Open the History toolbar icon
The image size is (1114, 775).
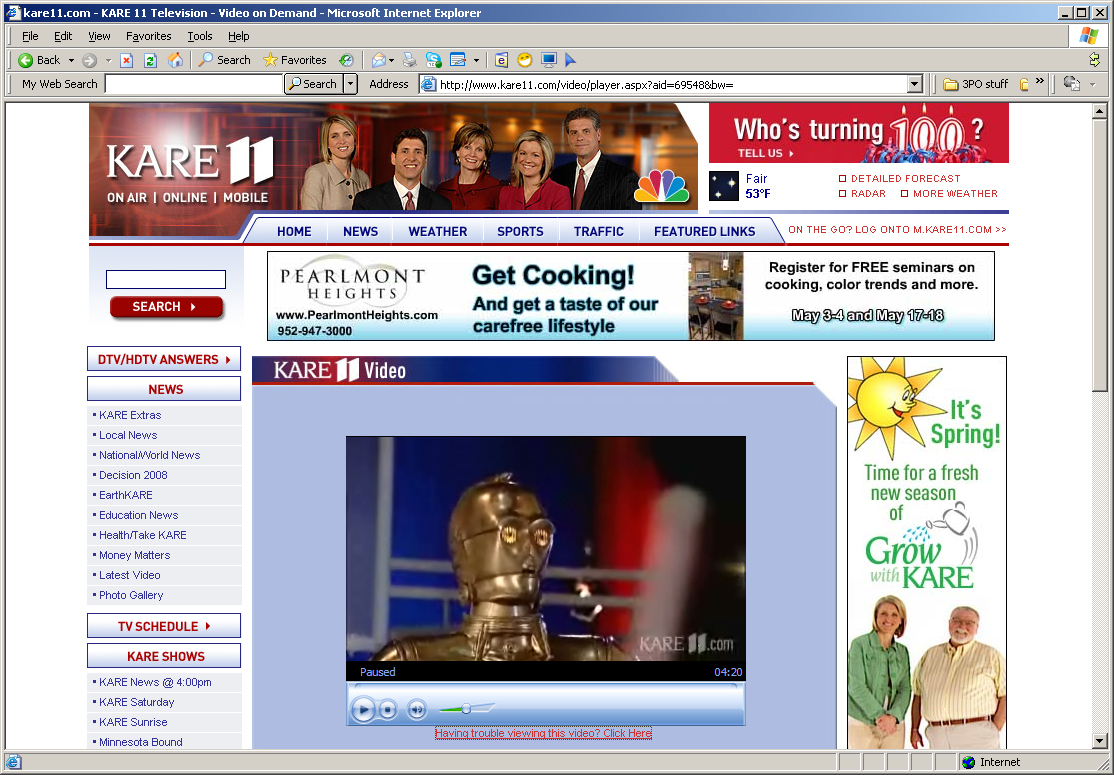[x=346, y=60]
